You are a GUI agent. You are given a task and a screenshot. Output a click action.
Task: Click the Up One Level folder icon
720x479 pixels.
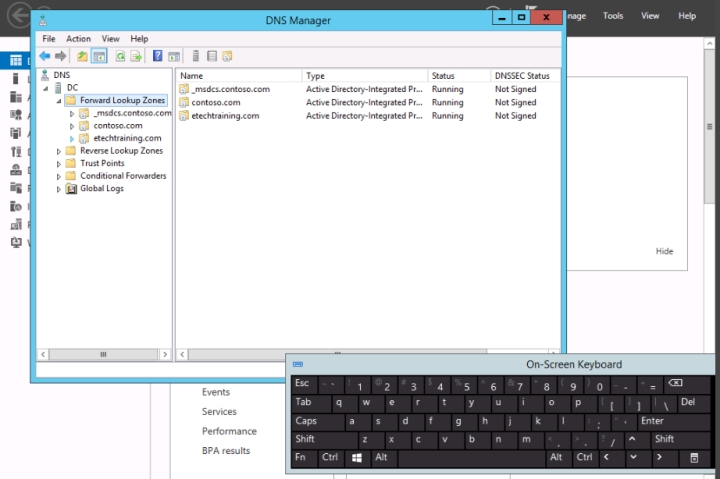click(x=82, y=56)
